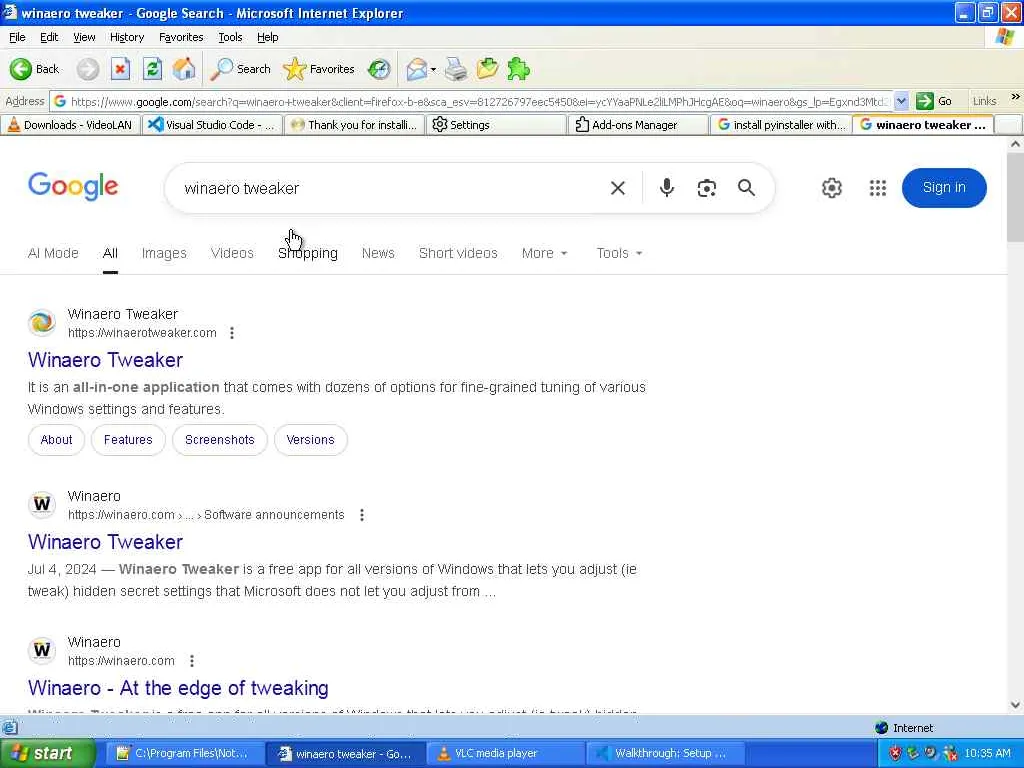
Task: Clear search query with the X icon
Action: click(617, 188)
